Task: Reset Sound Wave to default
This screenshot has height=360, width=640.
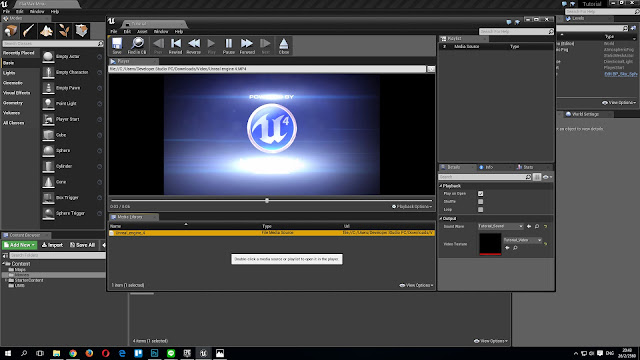Action: [x=545, y=227]
